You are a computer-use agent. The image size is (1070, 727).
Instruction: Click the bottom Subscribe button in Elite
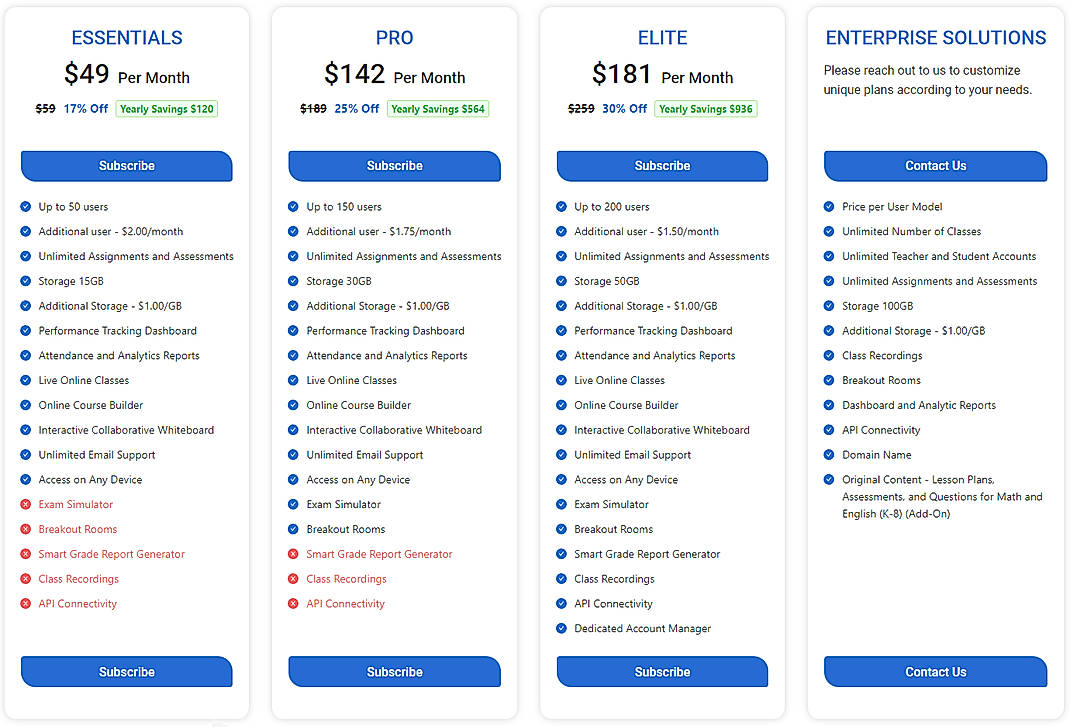click(662, 671)
